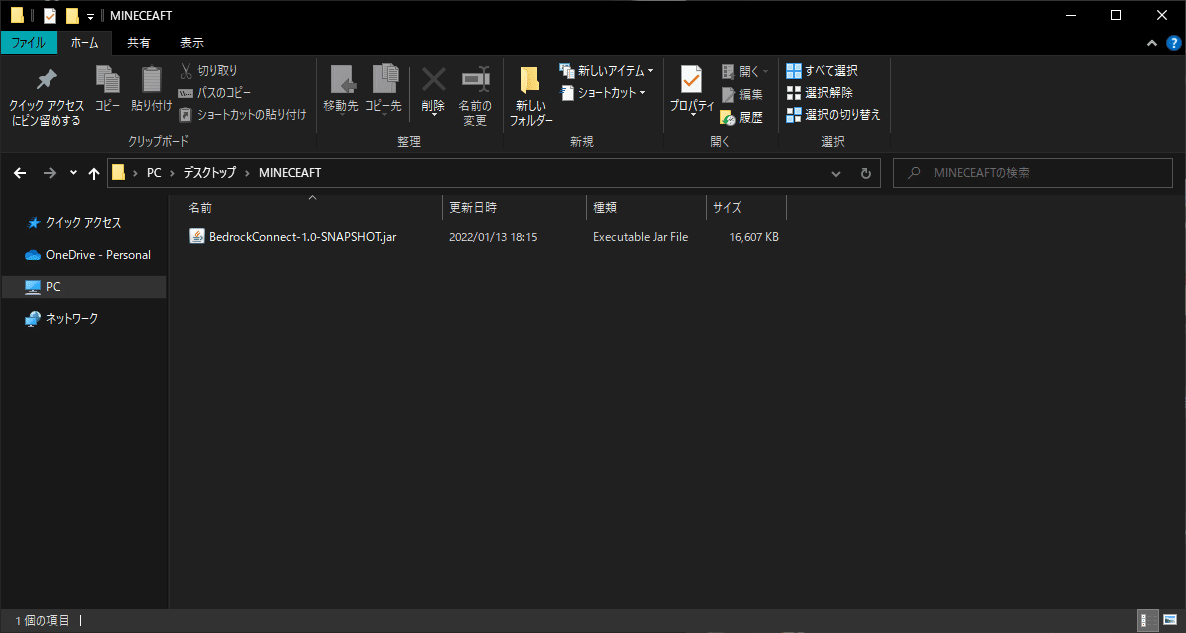Screen dimensions: 1186x633
Task: Click the History (履歴) ribbon item
Action: 742,117
